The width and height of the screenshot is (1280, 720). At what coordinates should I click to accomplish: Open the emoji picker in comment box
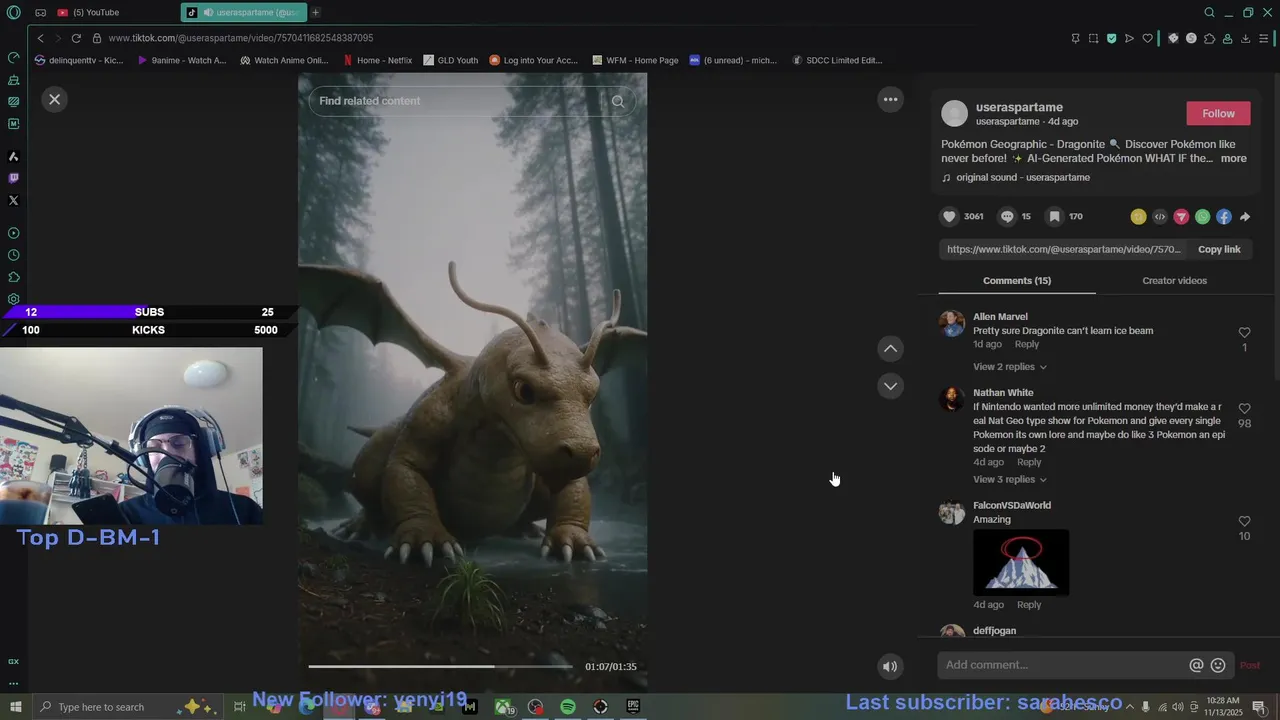point(1218,665)
